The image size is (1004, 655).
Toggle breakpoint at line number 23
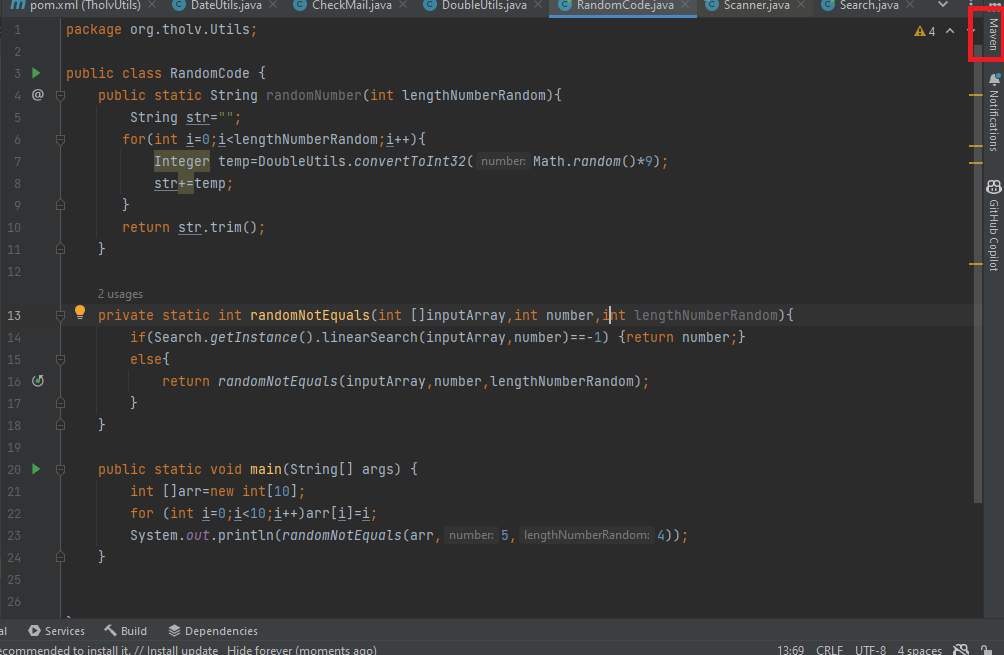click(14, 535)
